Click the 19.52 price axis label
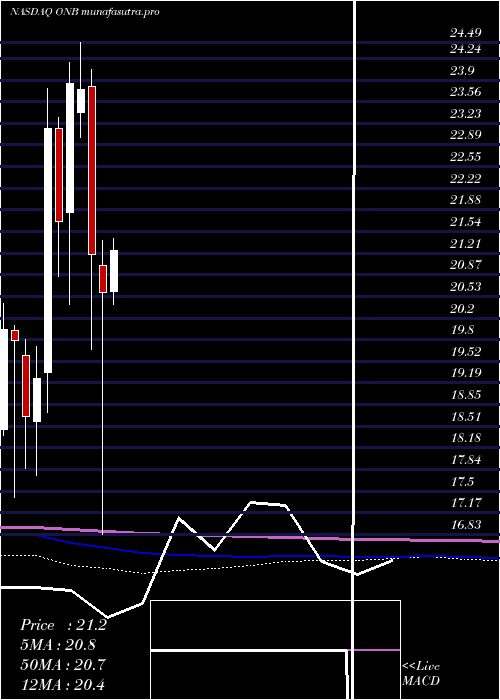The height and width of the screenshot is (700, 500). tap(465, 351)
